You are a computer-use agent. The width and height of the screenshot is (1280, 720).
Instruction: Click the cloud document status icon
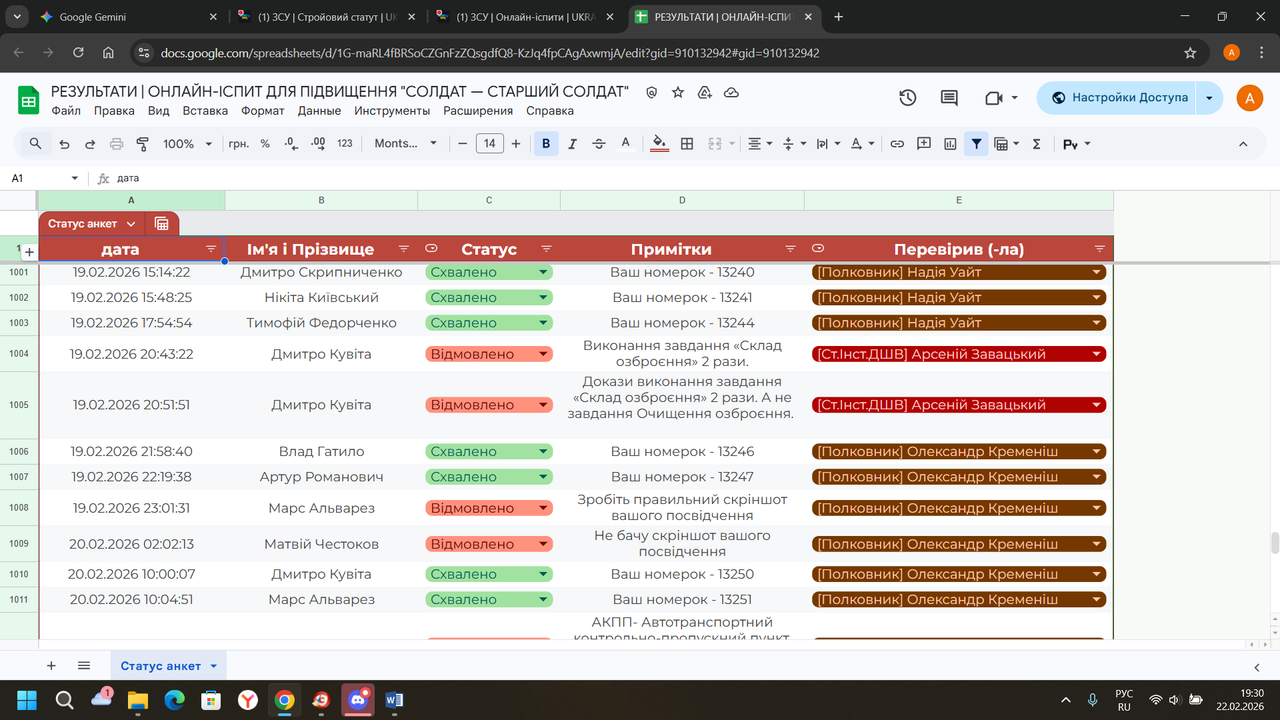pos(731,92)
